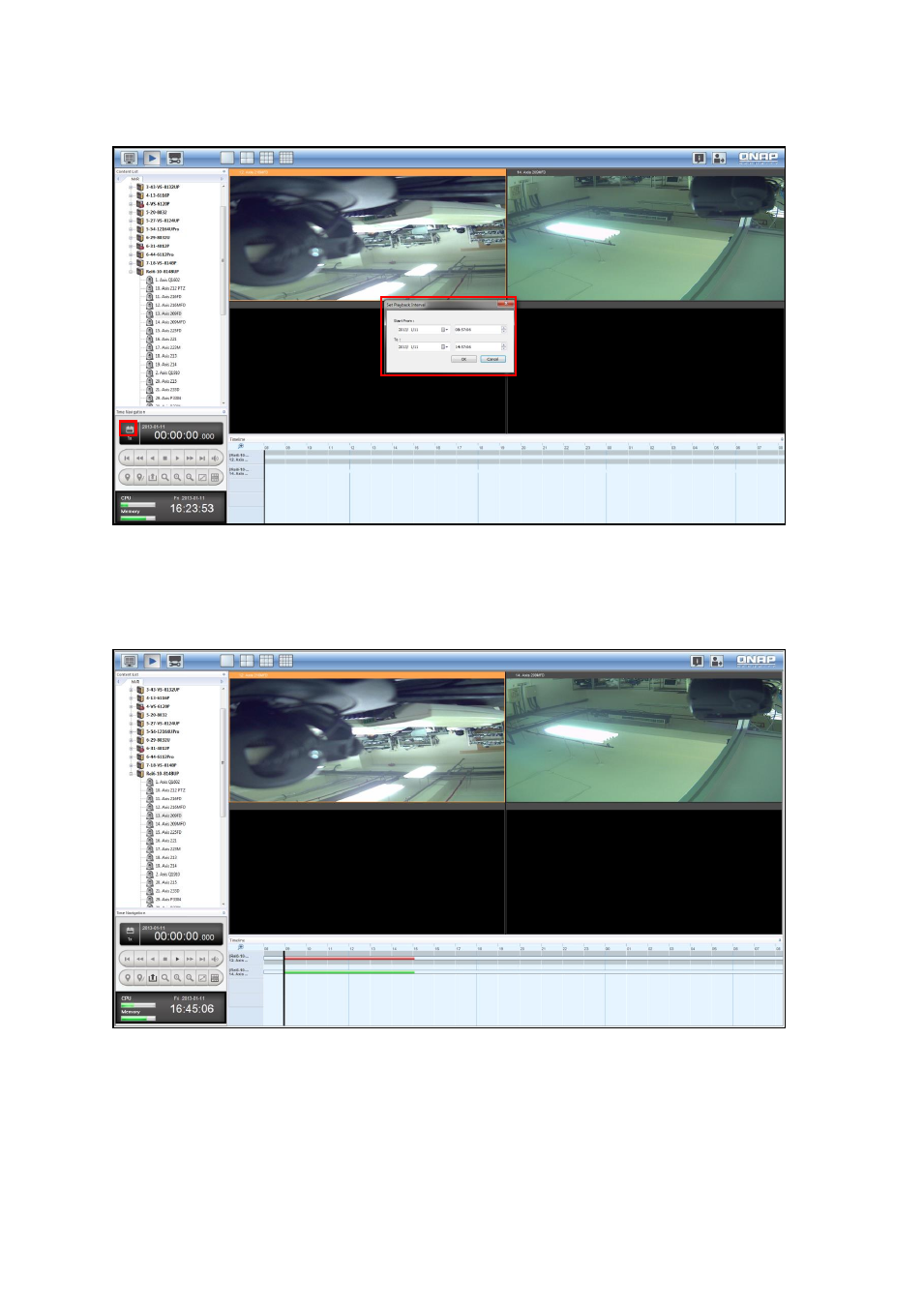Screen dimensions: 924x1306
Task: Expand 5-20-8032 node in upper tree
Action: click(x=132, y=212)
